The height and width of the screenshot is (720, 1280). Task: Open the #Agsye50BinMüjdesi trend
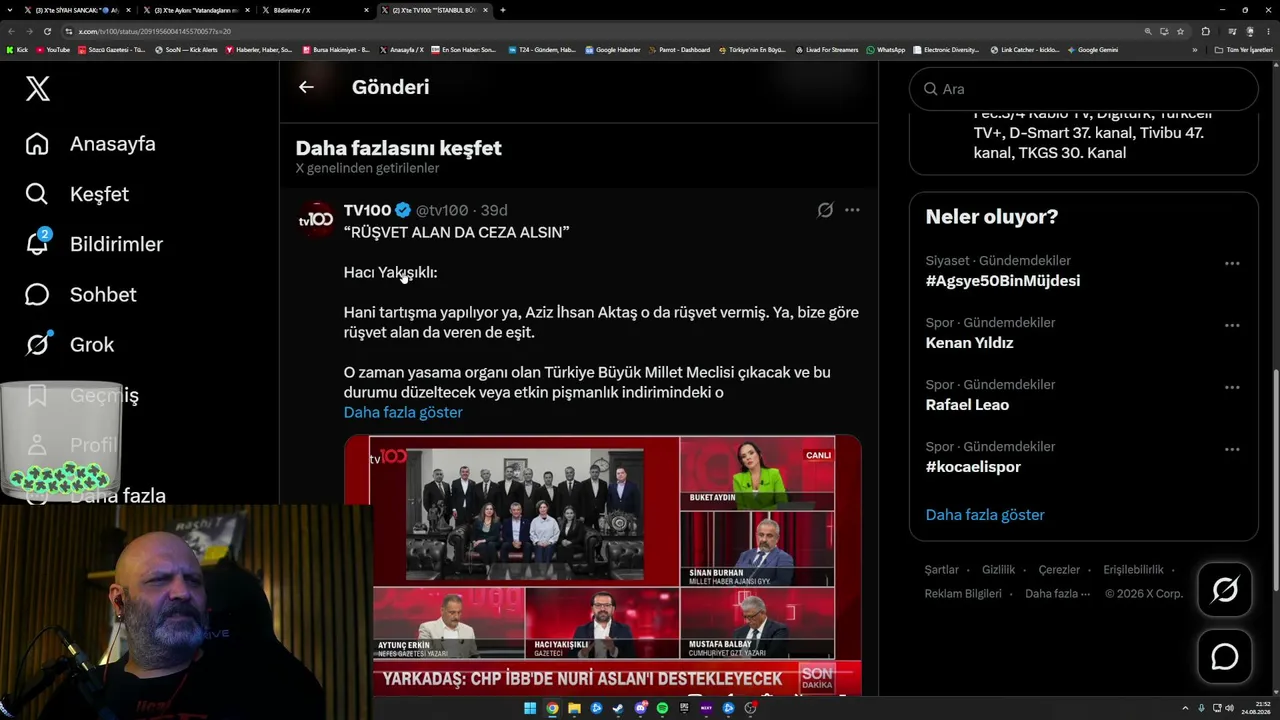click(1003, 281)
